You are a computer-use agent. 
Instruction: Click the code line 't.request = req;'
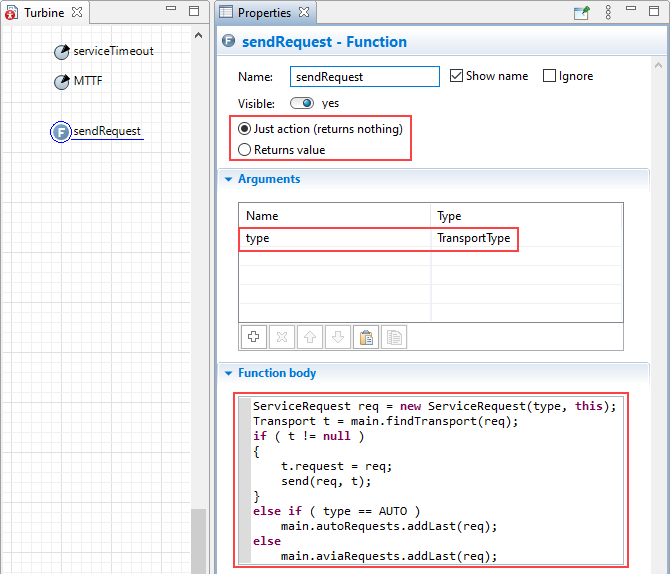[336, 466]
